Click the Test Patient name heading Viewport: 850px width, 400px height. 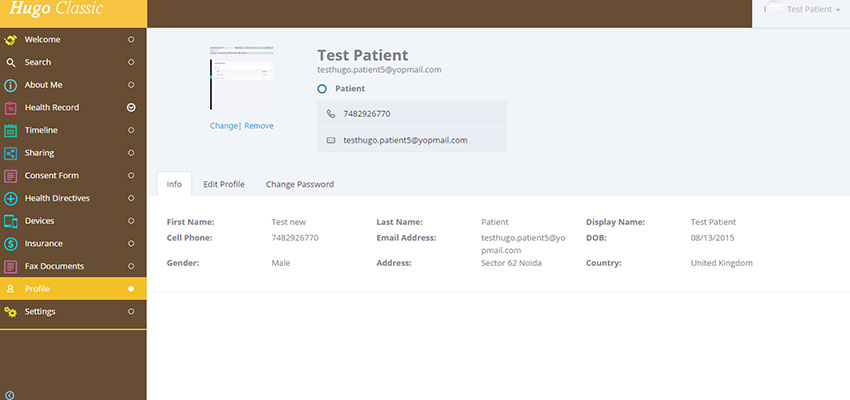click(363, 55)
